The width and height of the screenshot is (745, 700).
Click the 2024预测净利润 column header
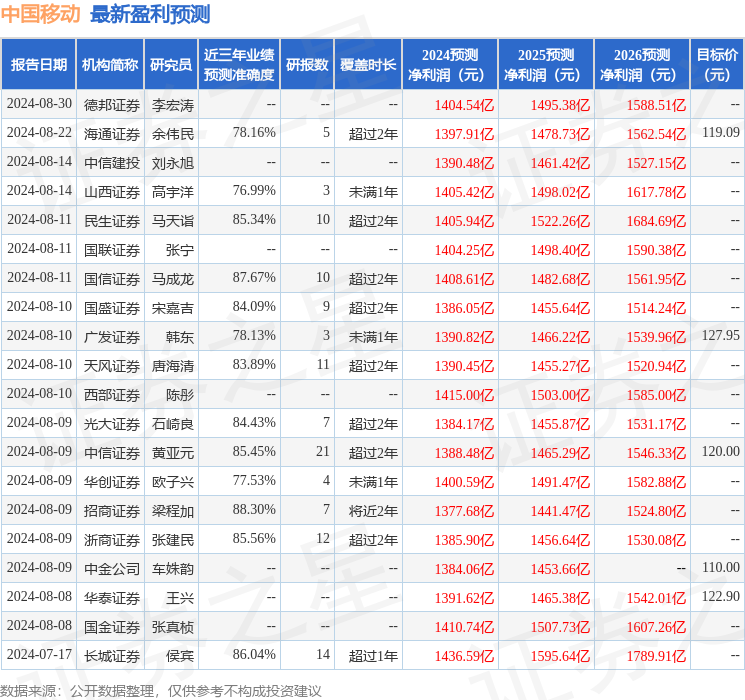(450, 65)
